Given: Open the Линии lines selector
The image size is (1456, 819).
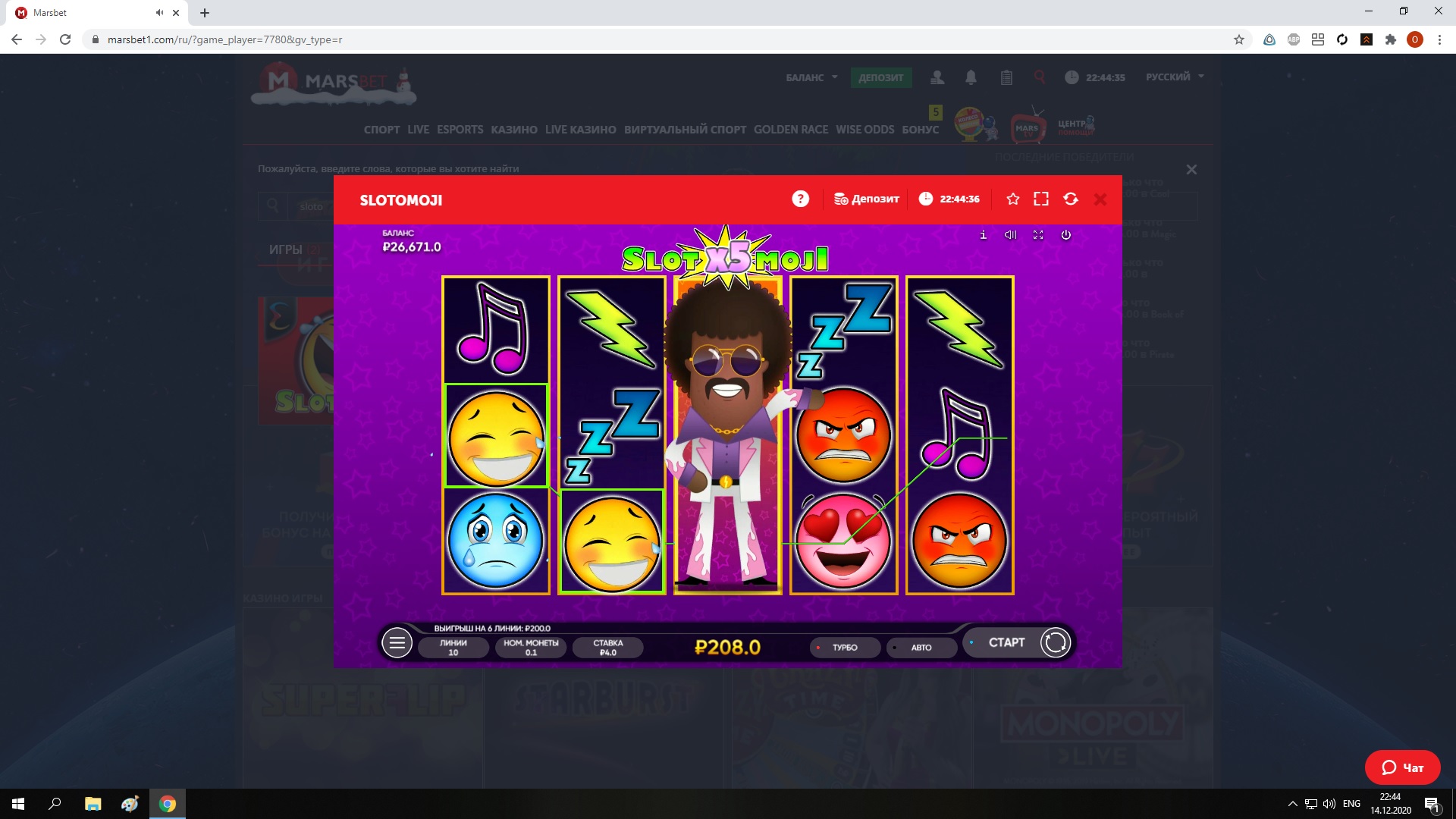Looking at the screenshot, I should [x=453, y=648].
